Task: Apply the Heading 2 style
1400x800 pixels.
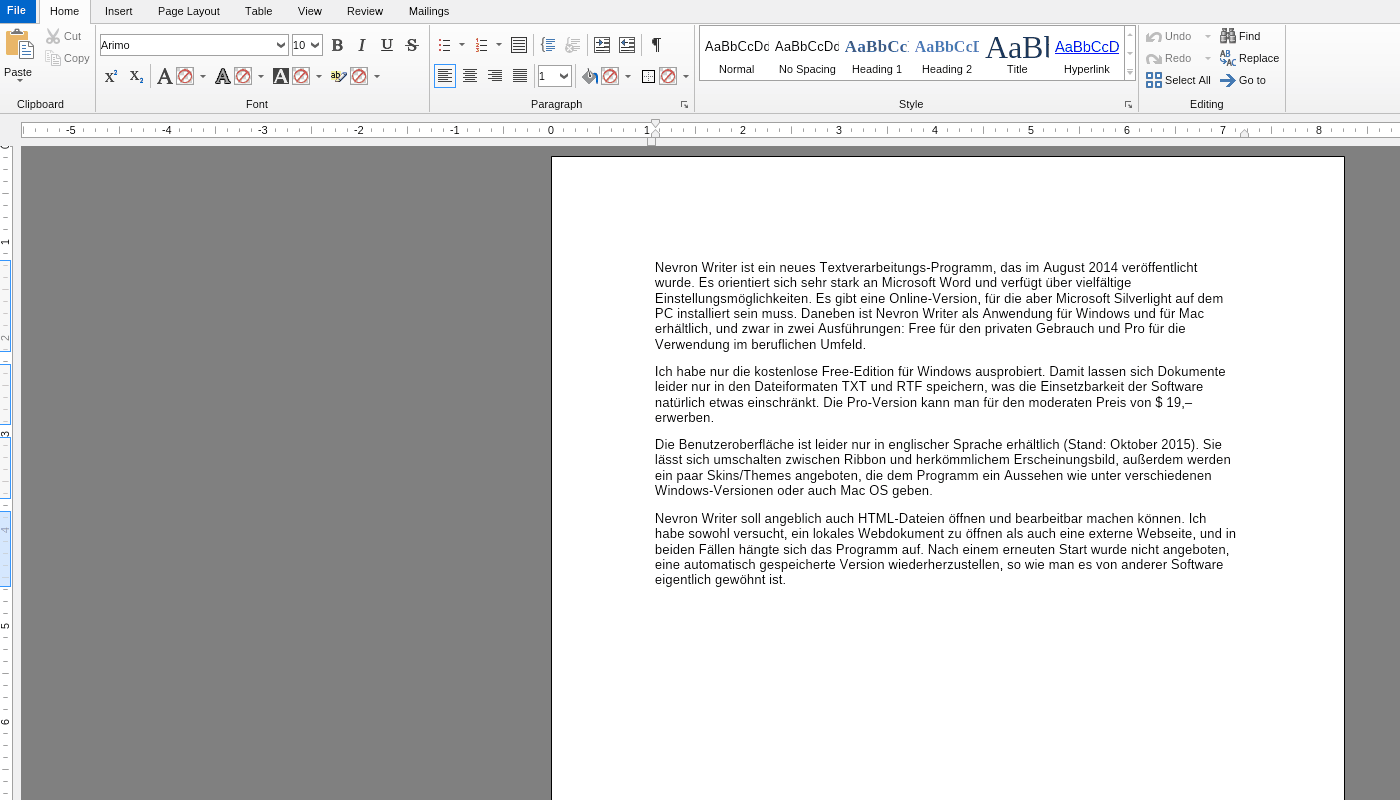Action: (947, 53)
